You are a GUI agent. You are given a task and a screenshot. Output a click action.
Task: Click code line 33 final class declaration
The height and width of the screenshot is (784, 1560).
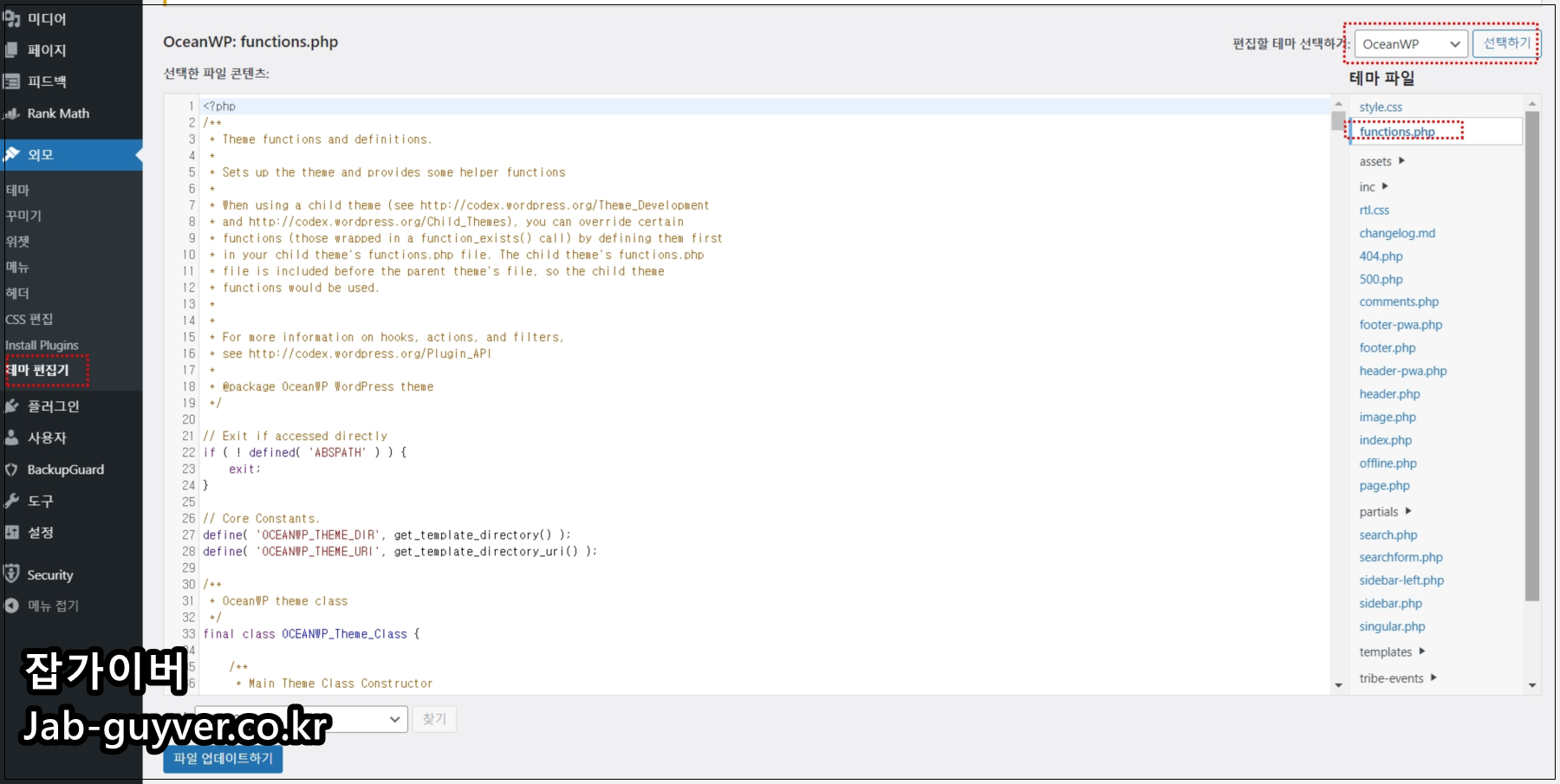point(311,634)
